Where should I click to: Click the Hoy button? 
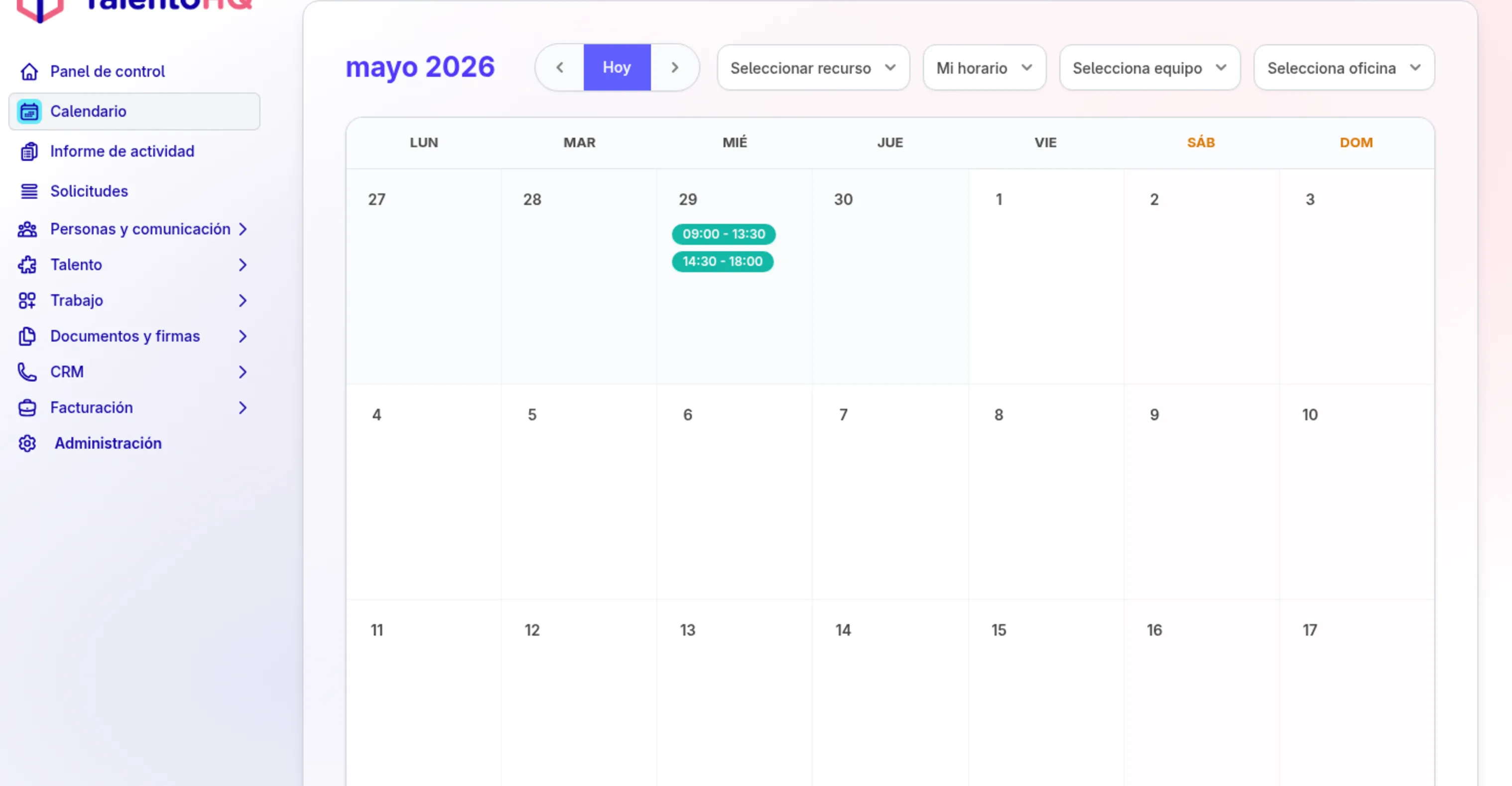pos(617,68)
